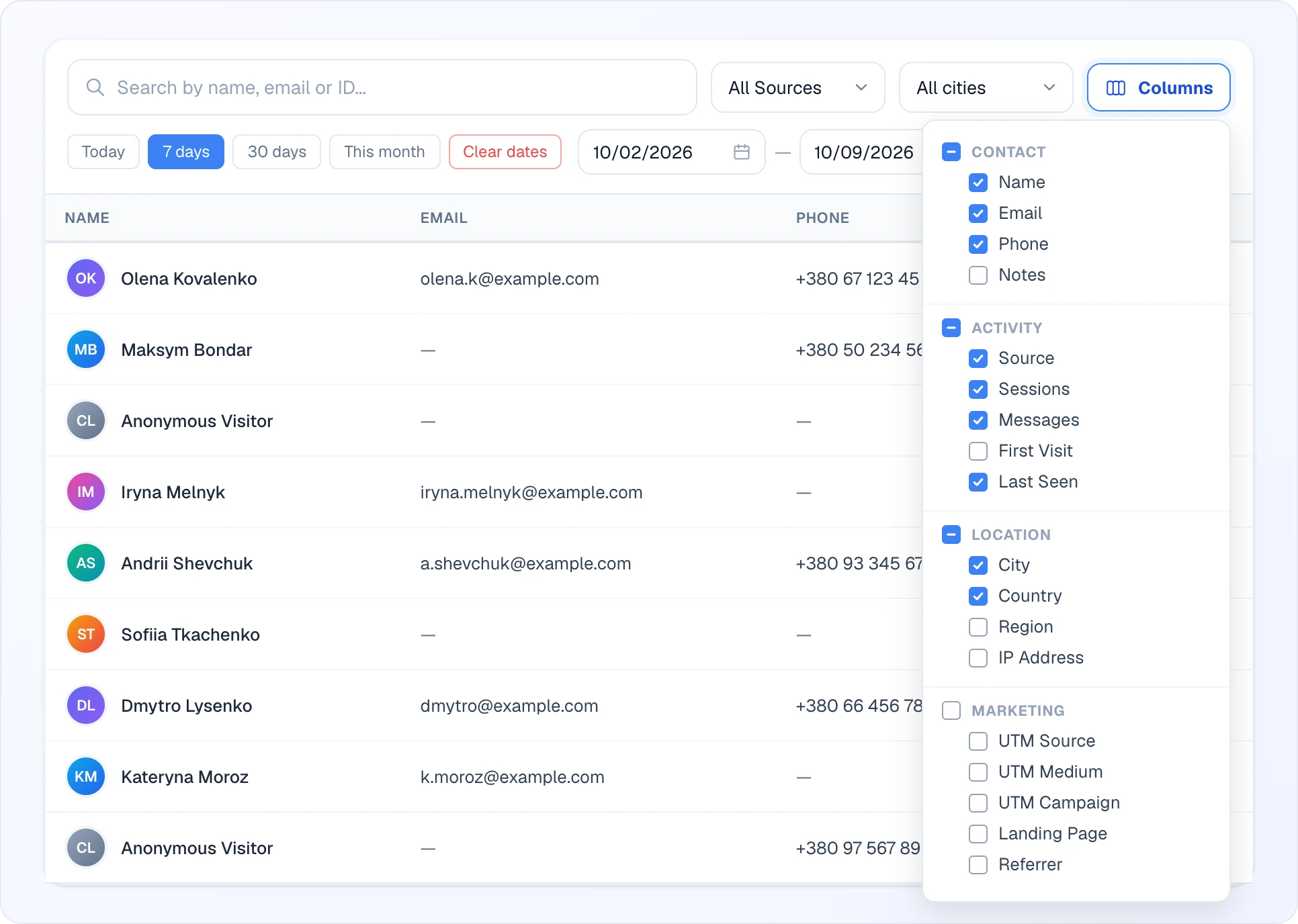This screenshot has width=1298, height=924.
Task: Close the Columns picker button
Action: point(1158,87)
